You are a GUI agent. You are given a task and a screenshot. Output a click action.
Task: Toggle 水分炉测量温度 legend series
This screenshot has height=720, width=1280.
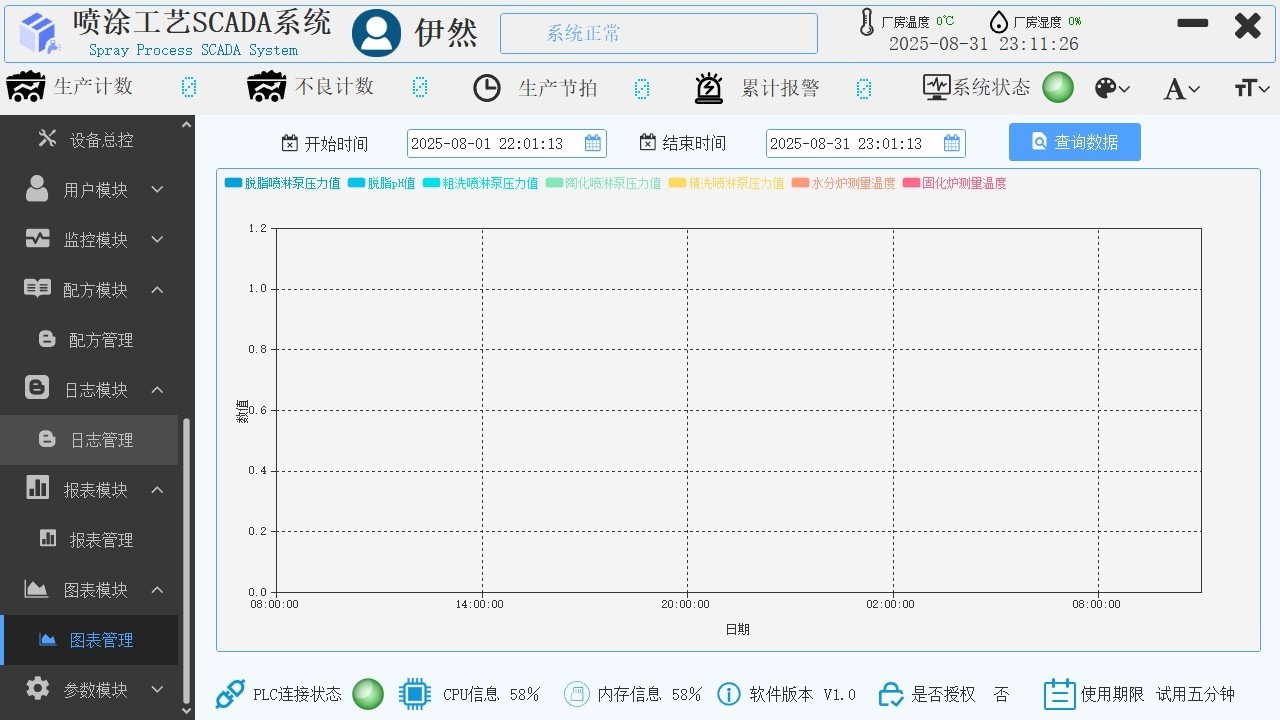852,184
